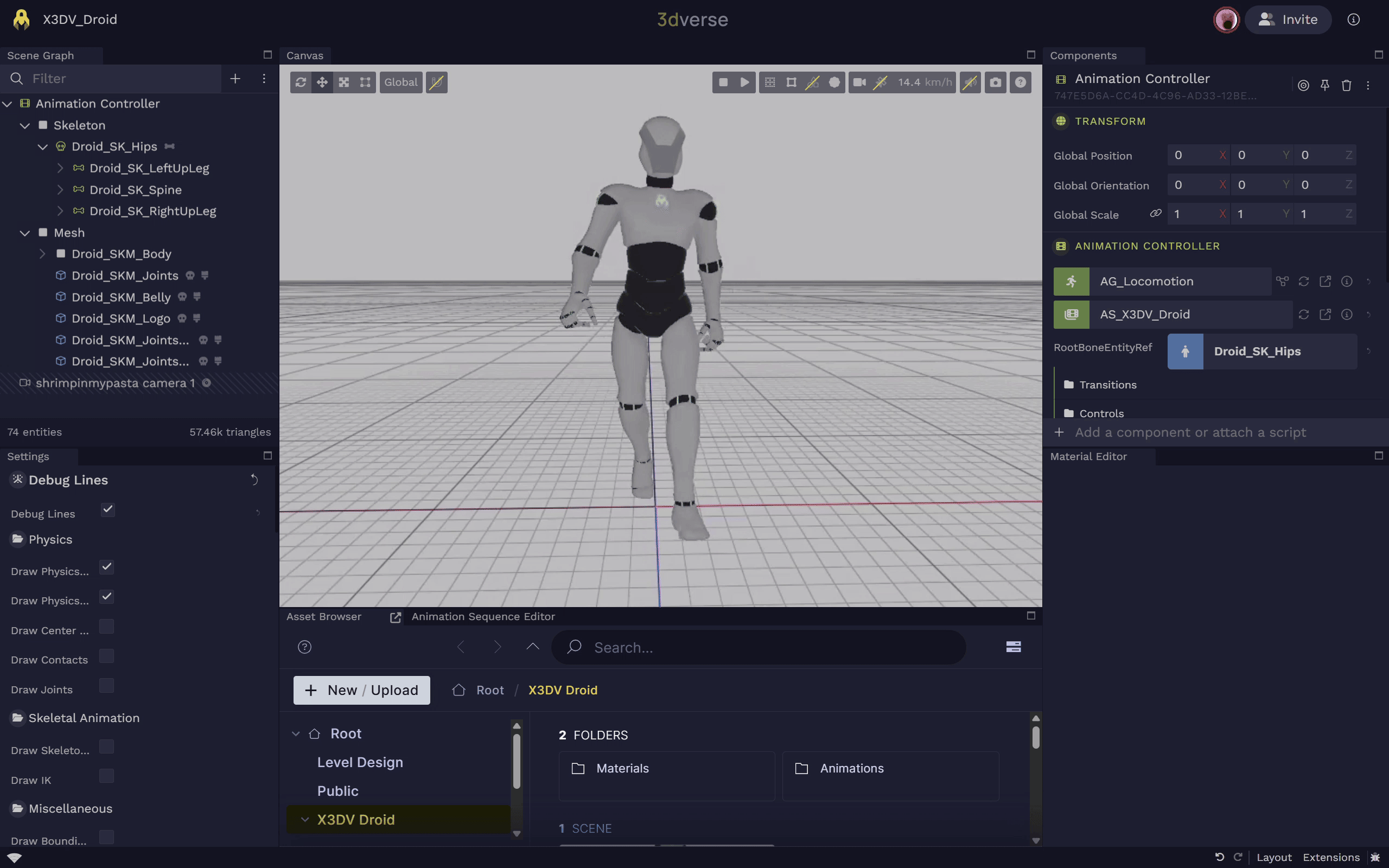
Task: Switch to Animation Sequence Editor tab
Action: (483, 617)
